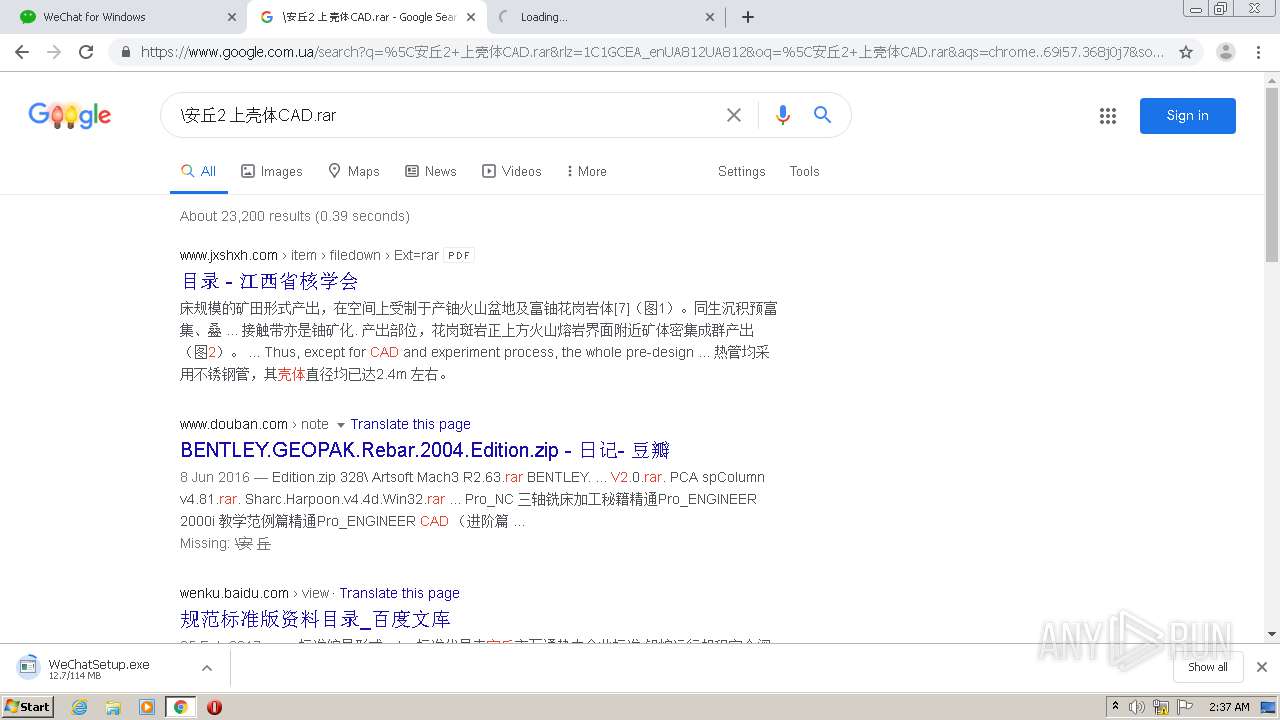Click the Chrome taskbar icon
The image size is (1280, 720).
(x=180, y=707)
